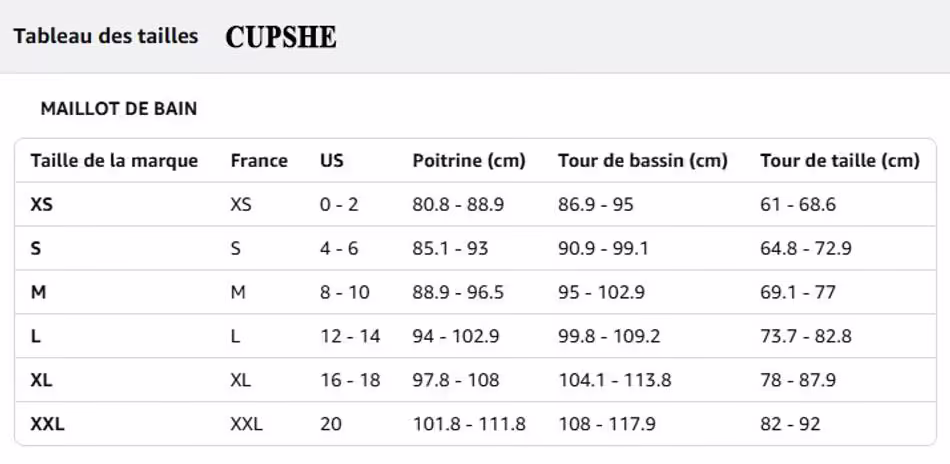Select the bold XXL brand size row label
The image size is (950, 464).
pos(47,424)
